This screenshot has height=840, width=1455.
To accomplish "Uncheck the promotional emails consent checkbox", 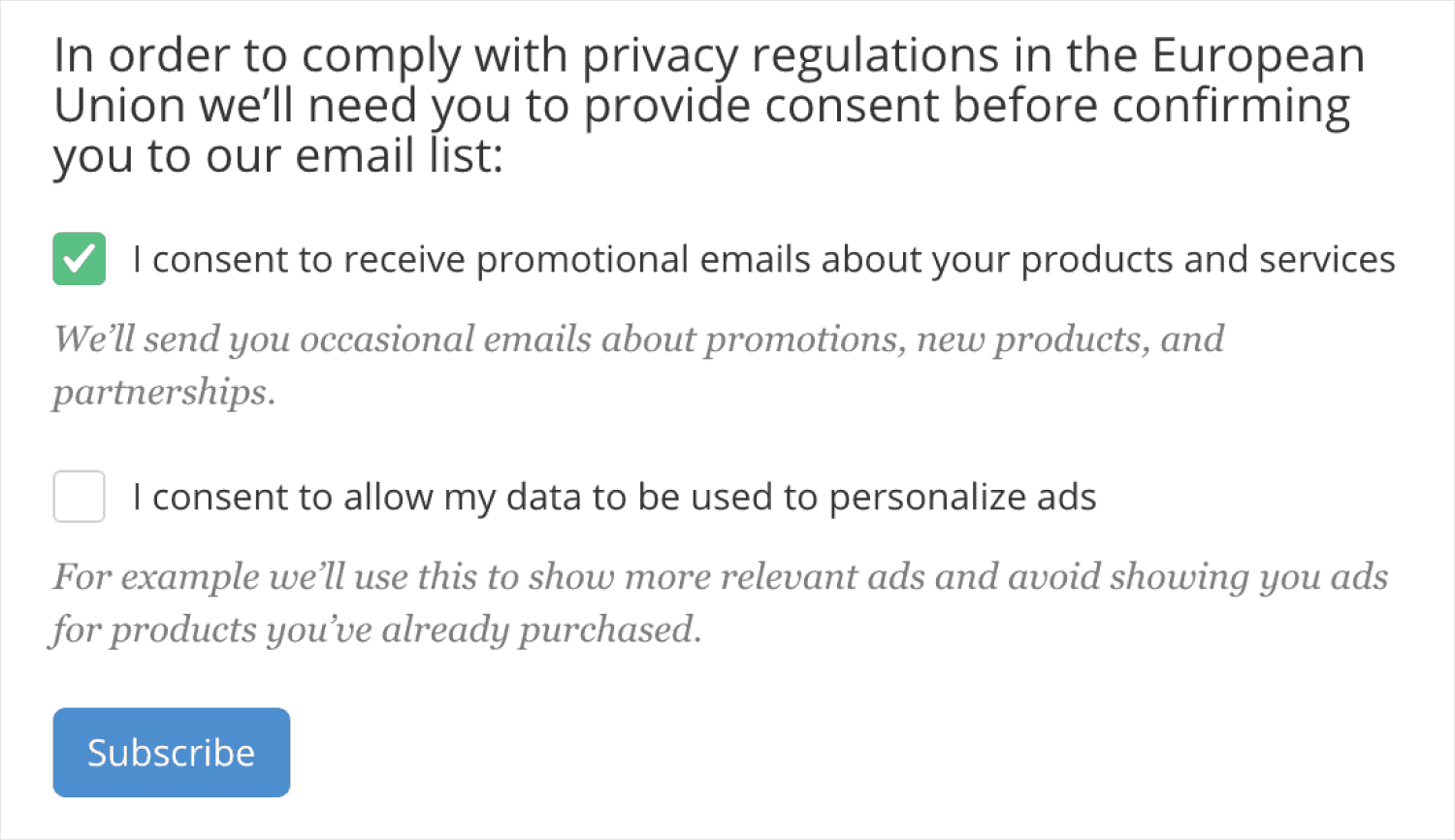I will click(79, 259).
